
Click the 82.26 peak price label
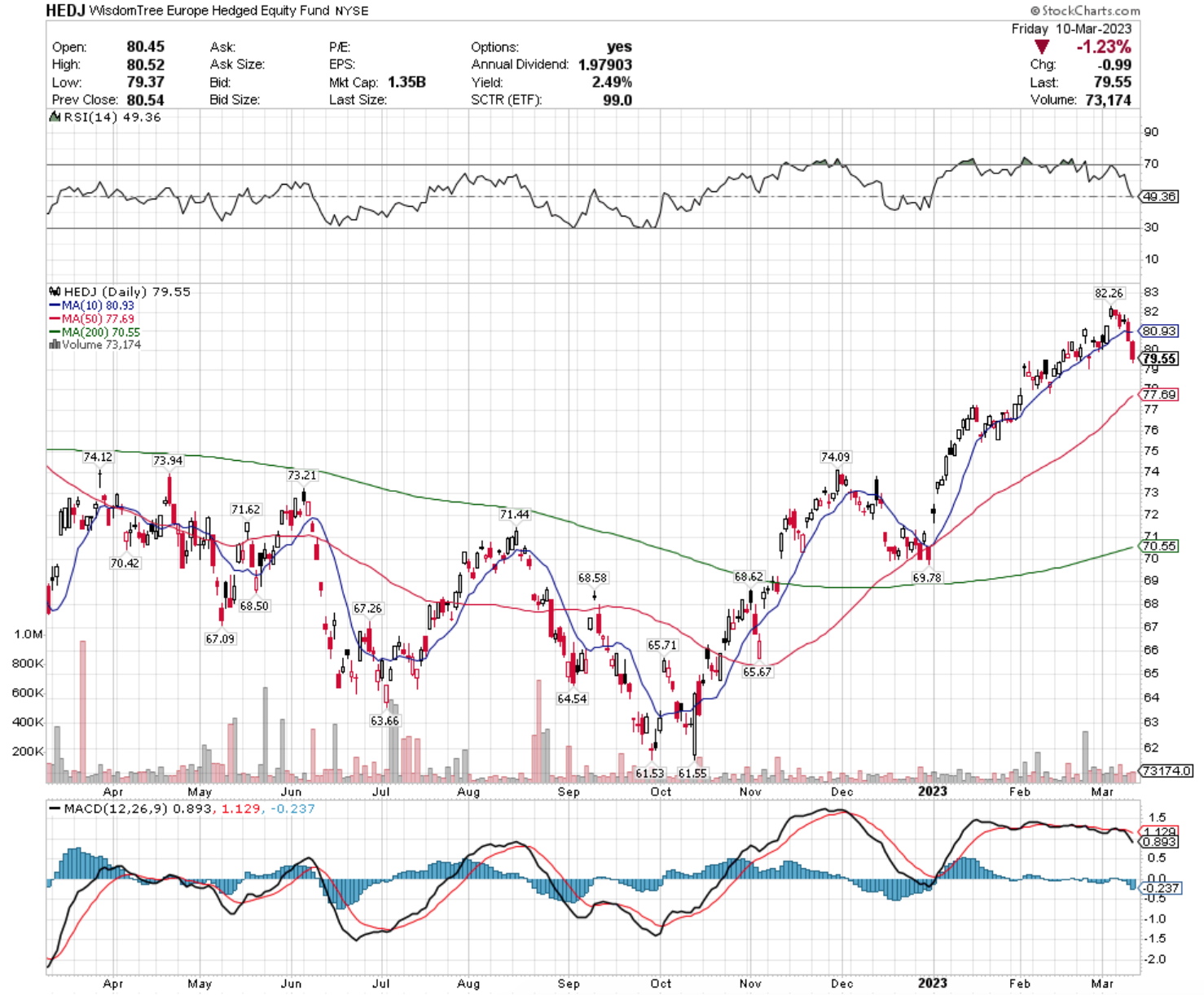pos(1109,293)
